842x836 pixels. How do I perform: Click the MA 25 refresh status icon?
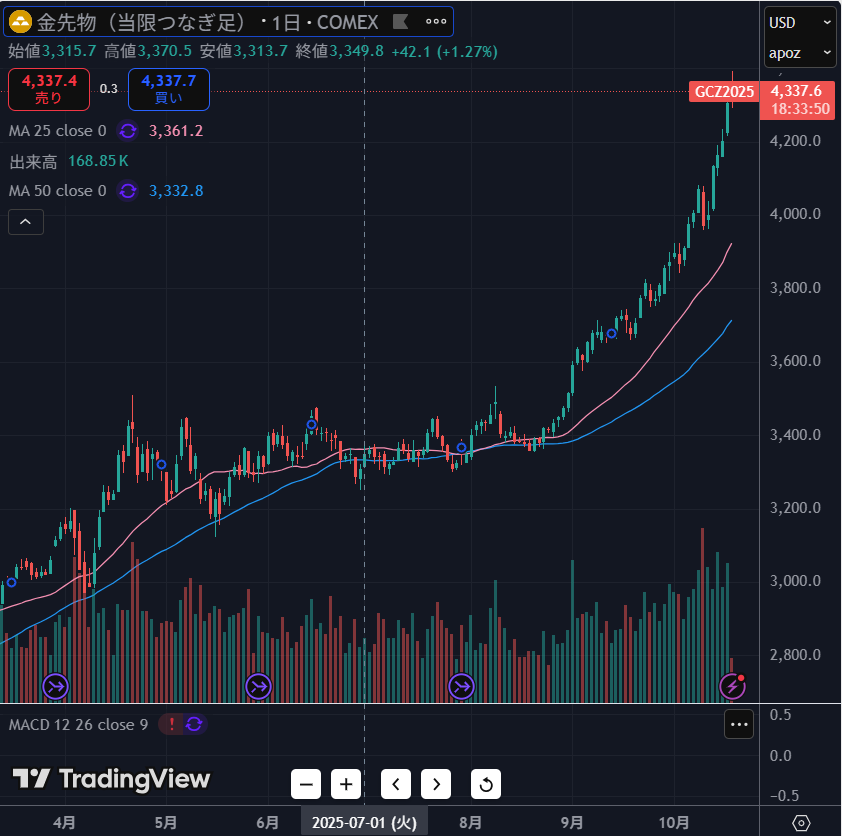(x=128, y=131)
